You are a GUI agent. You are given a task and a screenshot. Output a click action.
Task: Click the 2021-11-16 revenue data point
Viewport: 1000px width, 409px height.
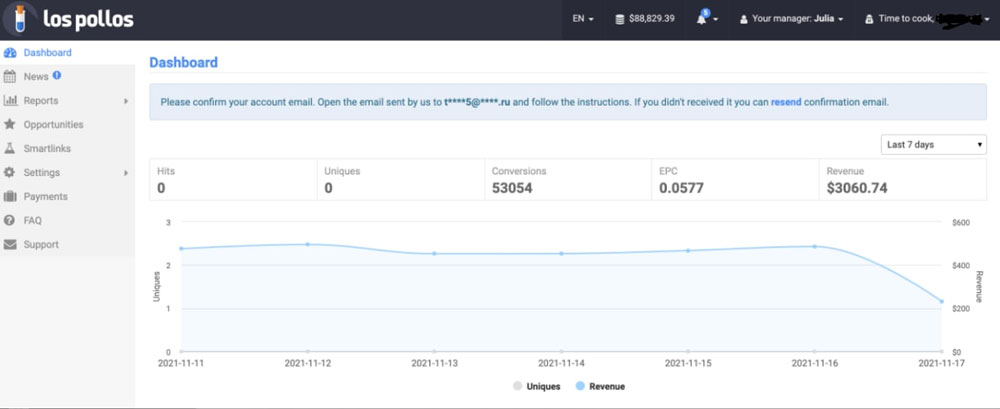tap(815, 246)
